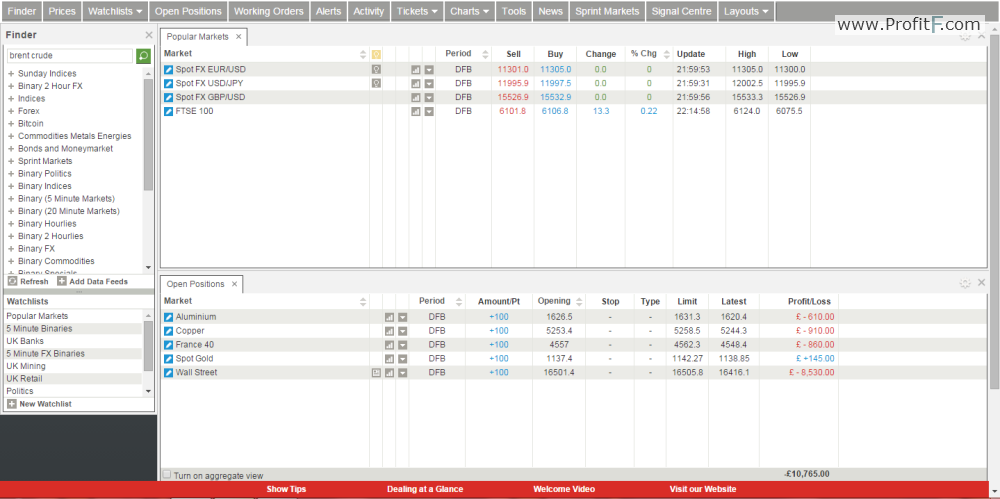Open chart icon in Spot FX EUR/USD row
This screenshot has width=1000, height=499.
416,70
